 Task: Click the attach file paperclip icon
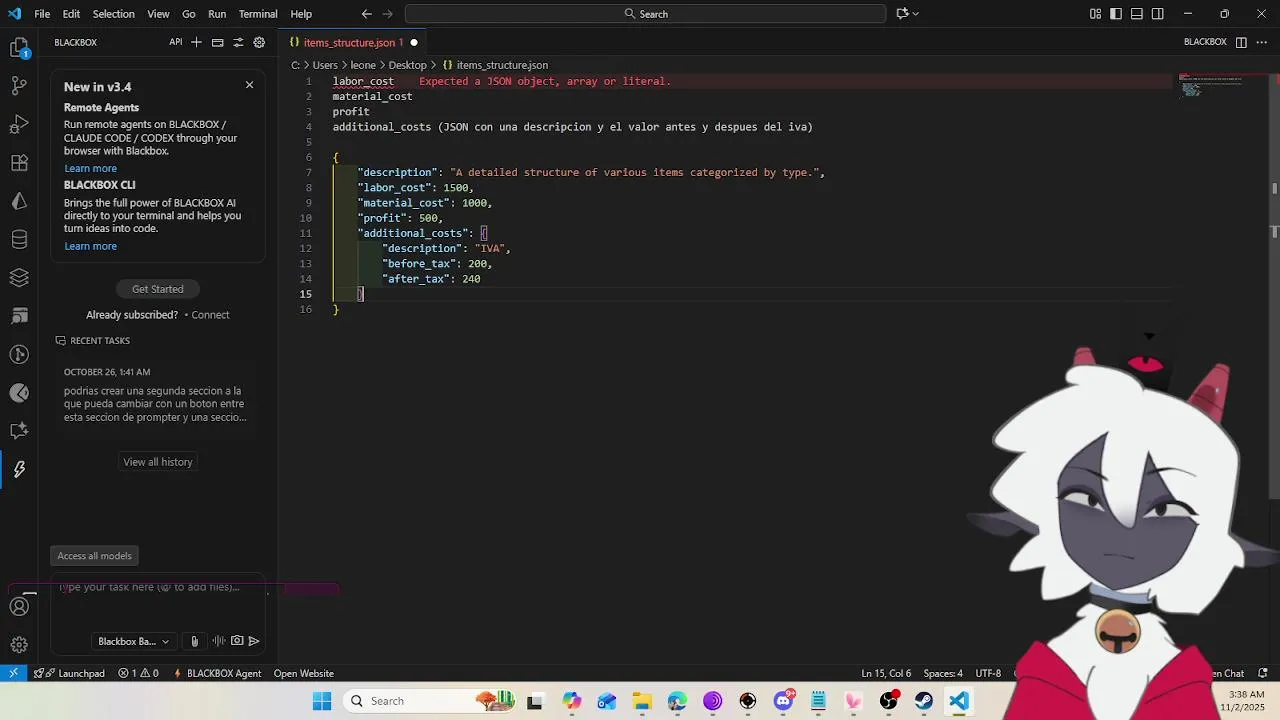[x=194, y=641]
